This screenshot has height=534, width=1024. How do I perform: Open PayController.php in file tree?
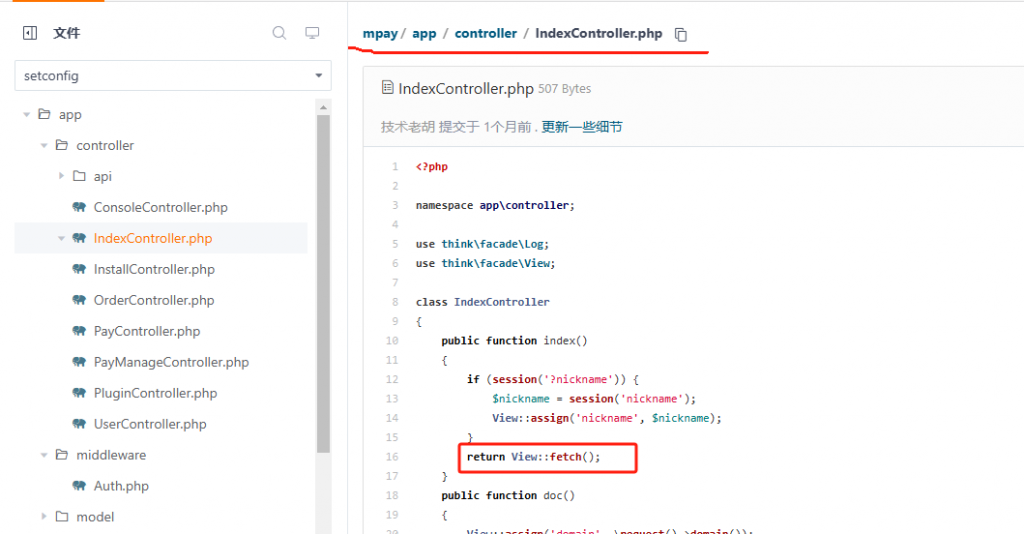(x=147, y=331)
